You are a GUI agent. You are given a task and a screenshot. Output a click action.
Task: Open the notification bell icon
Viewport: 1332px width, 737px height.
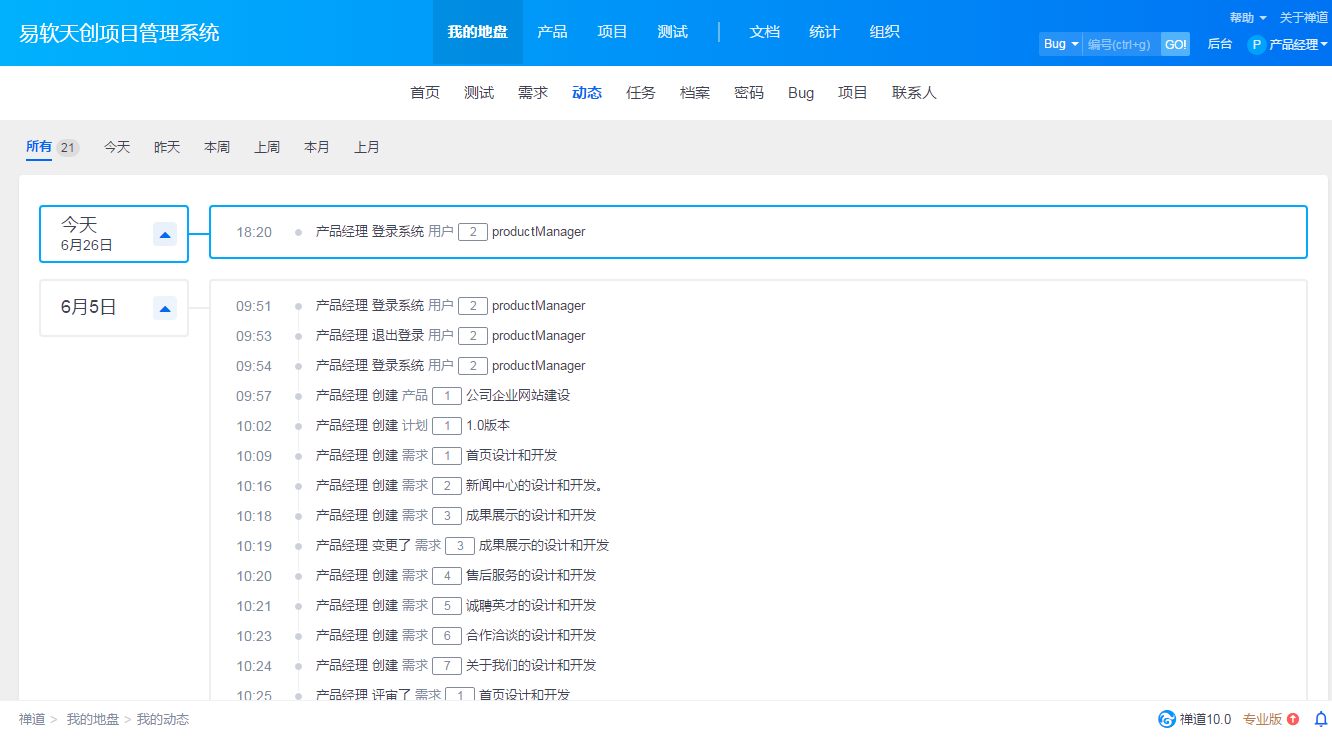click(1321, 719)
